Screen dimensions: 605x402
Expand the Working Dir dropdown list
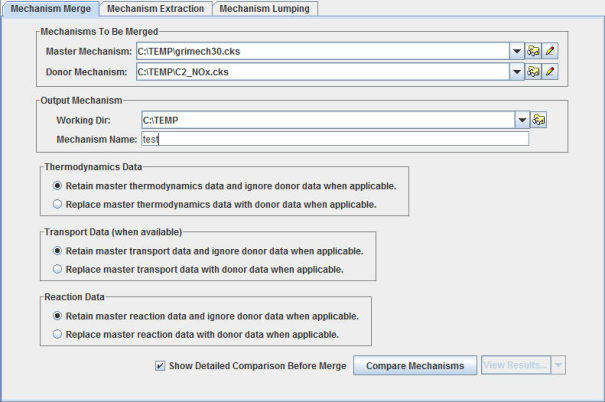click(x=522, y=120)
